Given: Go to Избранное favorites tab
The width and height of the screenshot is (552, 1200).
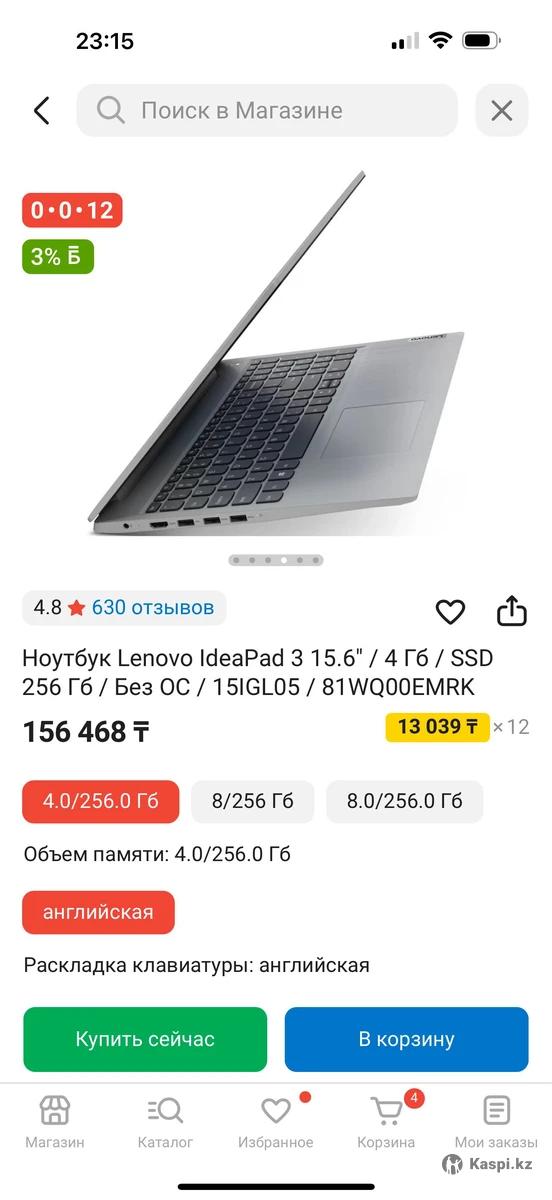Looking at the screenshot, I should 276,1121.
